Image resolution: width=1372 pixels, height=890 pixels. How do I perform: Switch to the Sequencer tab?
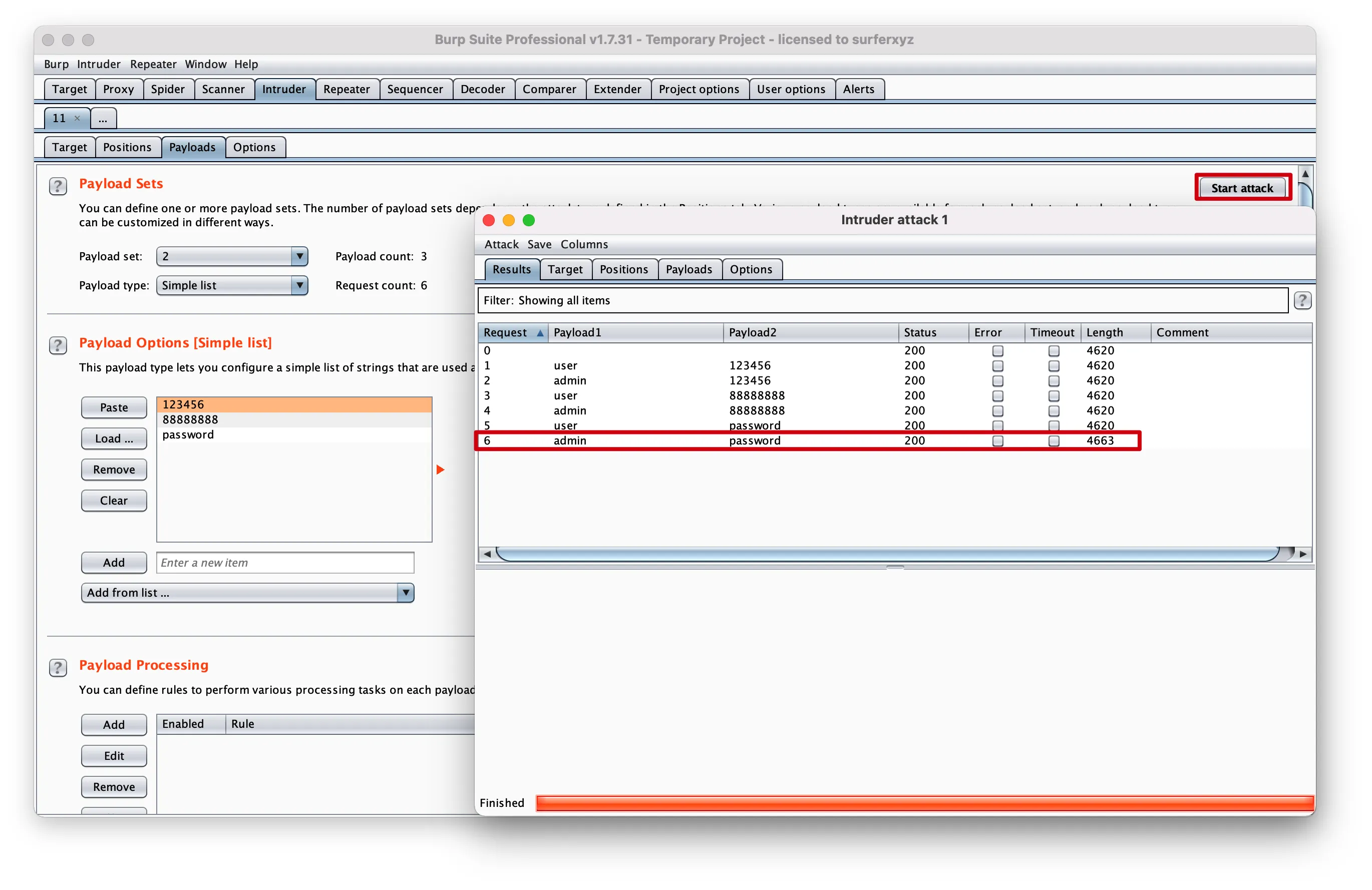415,89
